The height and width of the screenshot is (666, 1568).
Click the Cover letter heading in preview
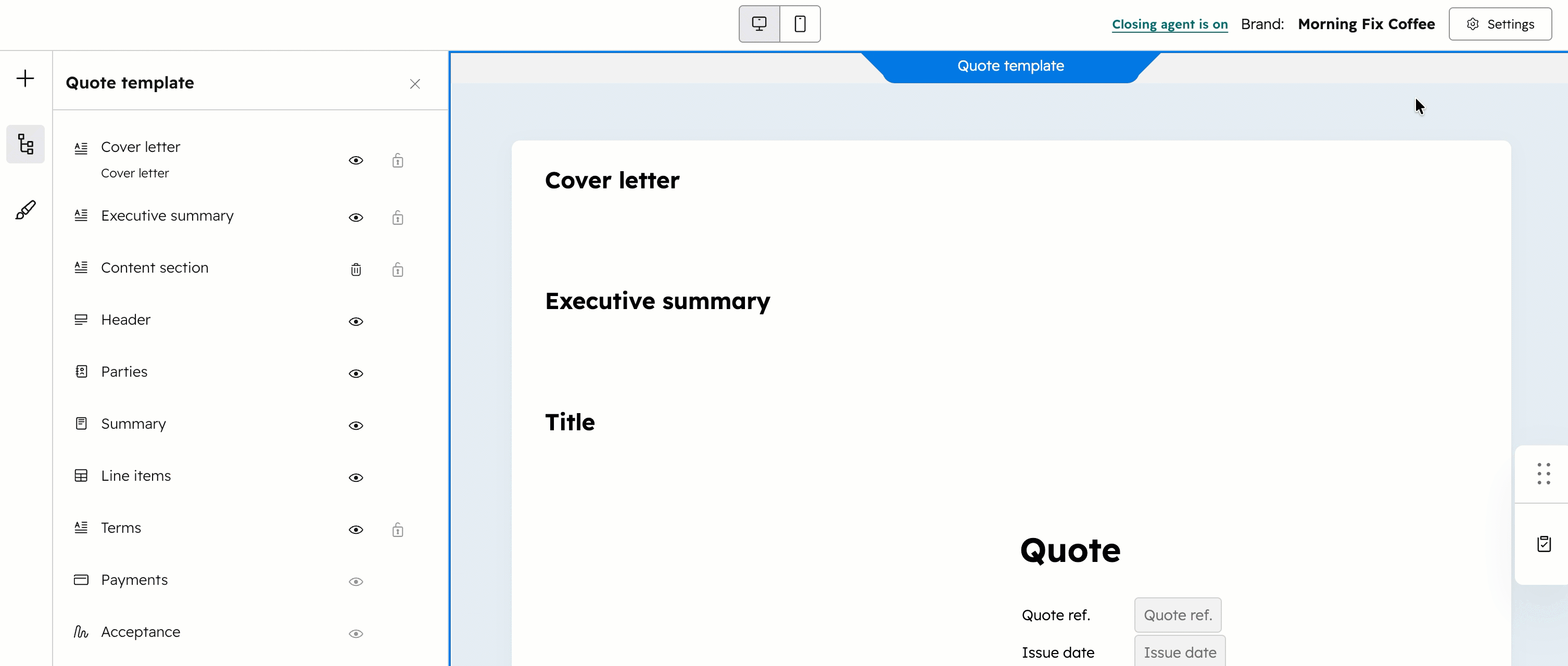612,181
